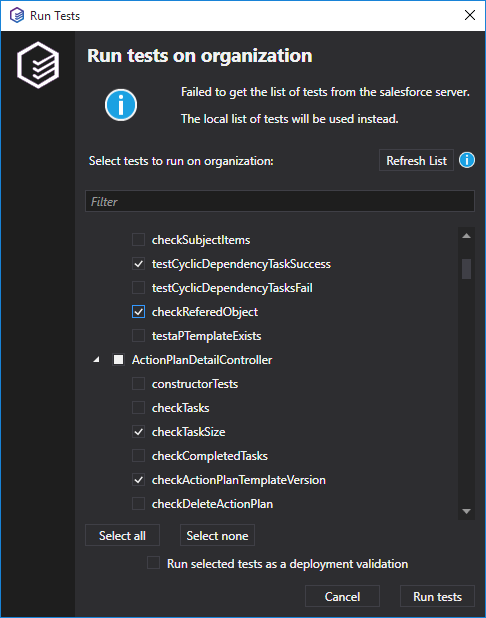Image resolution: width=486 pixels, height=618 pixels.
Task: Click the Refresh List button
Action: pos(416,160)
